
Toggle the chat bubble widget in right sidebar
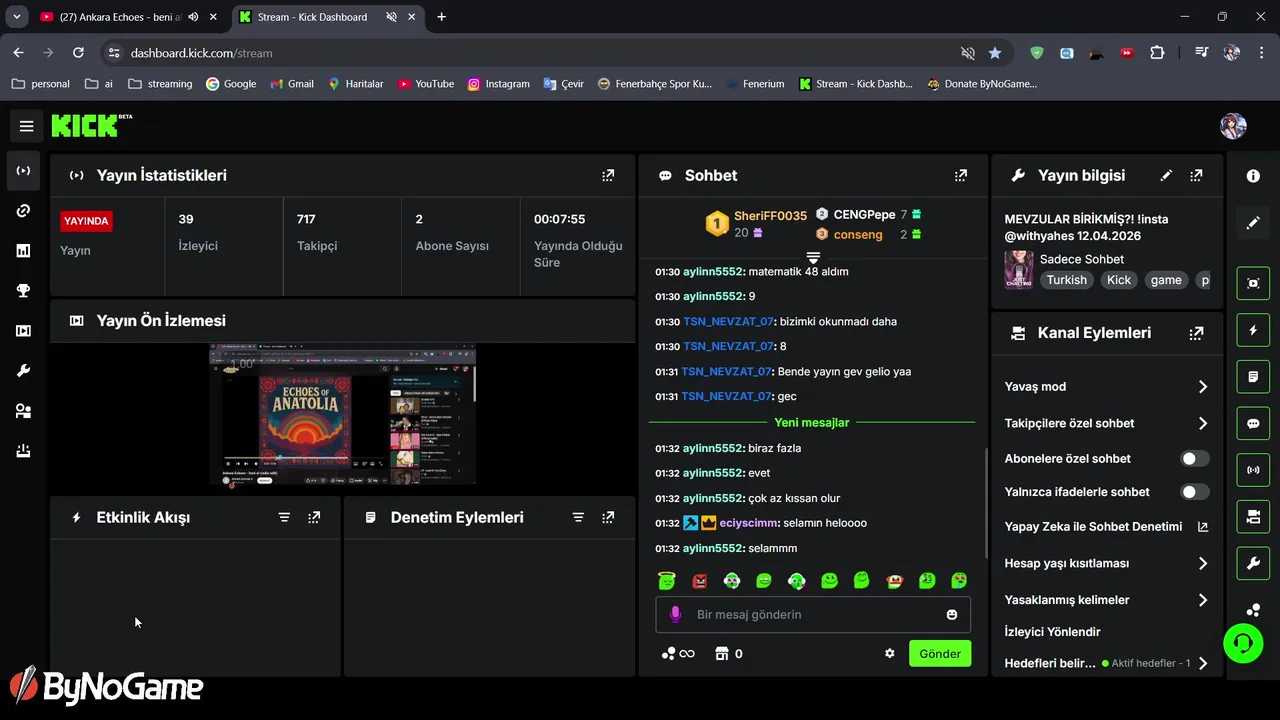[1253, 423]
